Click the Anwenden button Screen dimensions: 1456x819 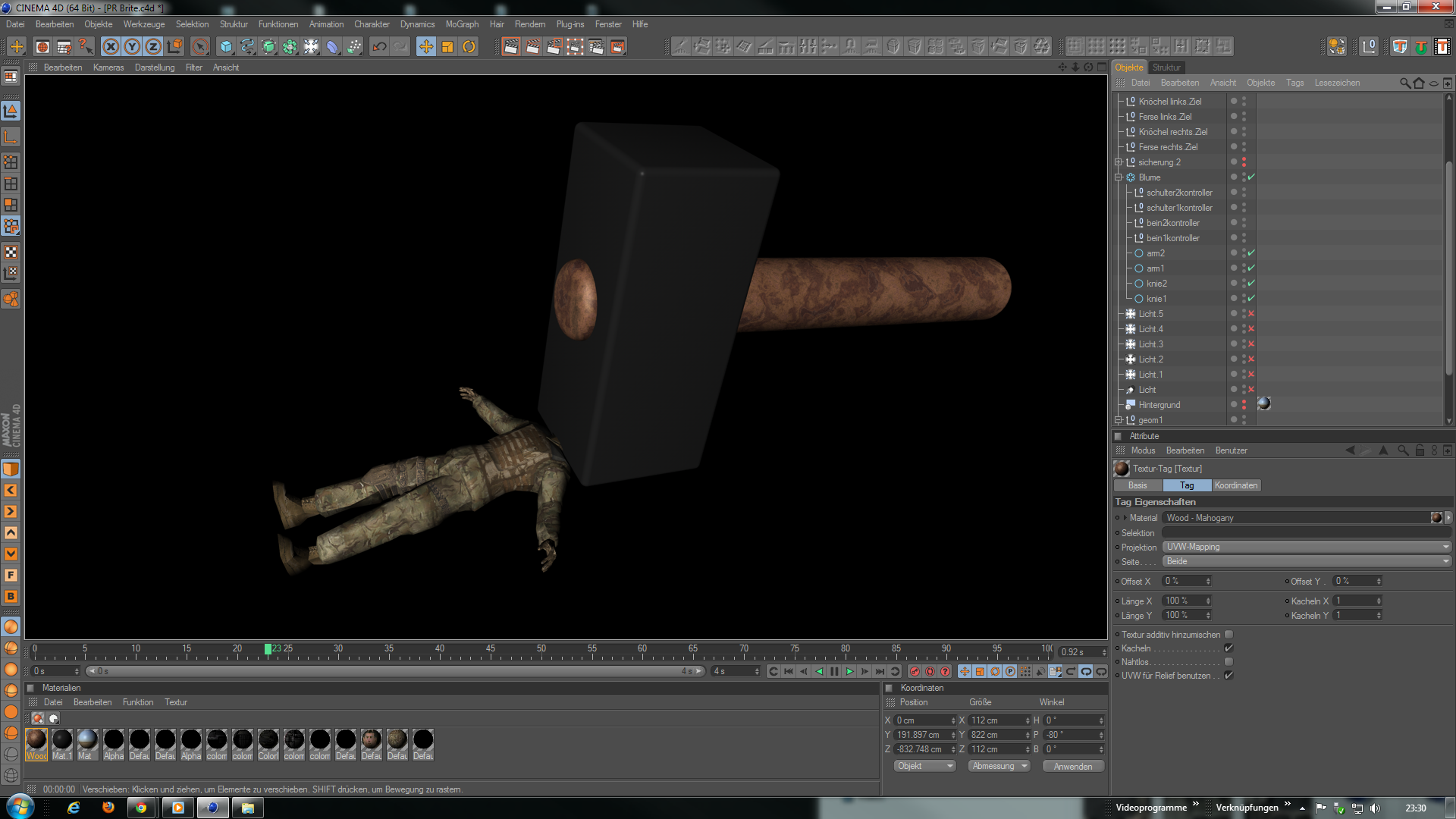(1073, 766)
